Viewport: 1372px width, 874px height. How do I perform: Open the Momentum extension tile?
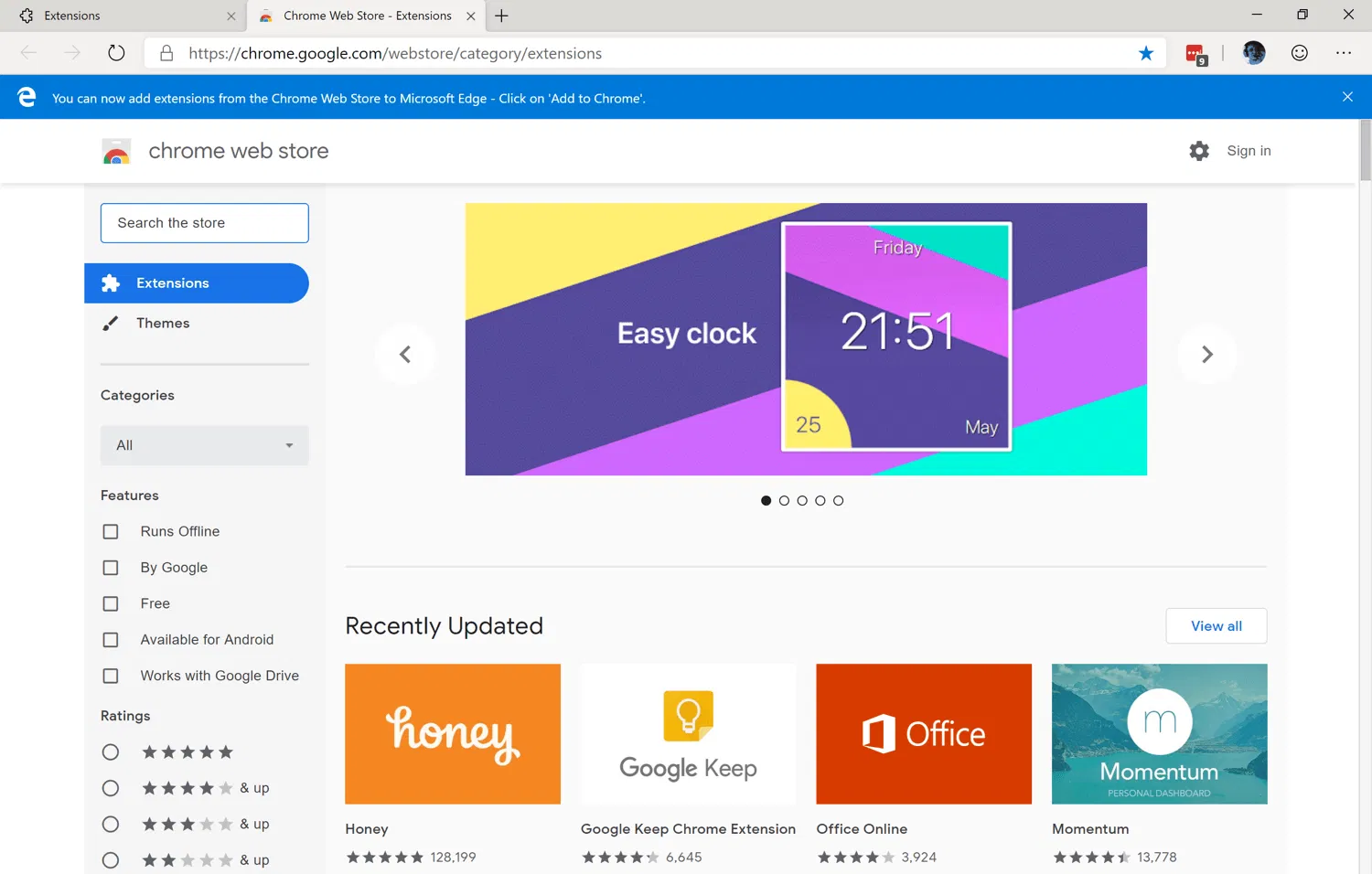pyautogui.click(x=1159, y=733)
